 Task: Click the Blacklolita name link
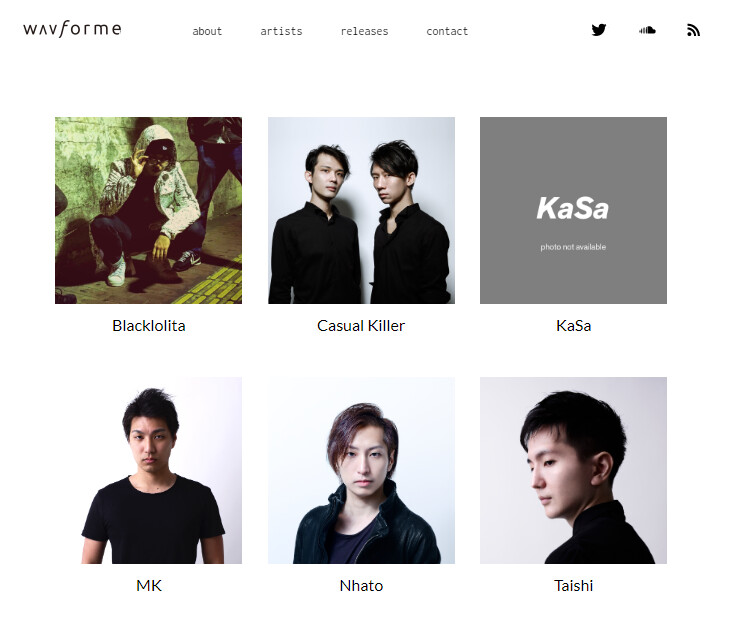(149, 326)
